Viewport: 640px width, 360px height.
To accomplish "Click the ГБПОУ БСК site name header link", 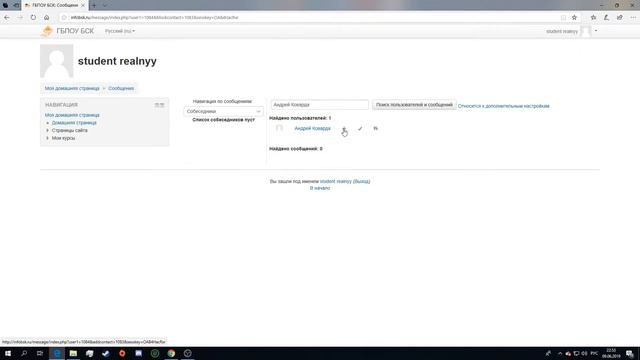I will [75, 31].
